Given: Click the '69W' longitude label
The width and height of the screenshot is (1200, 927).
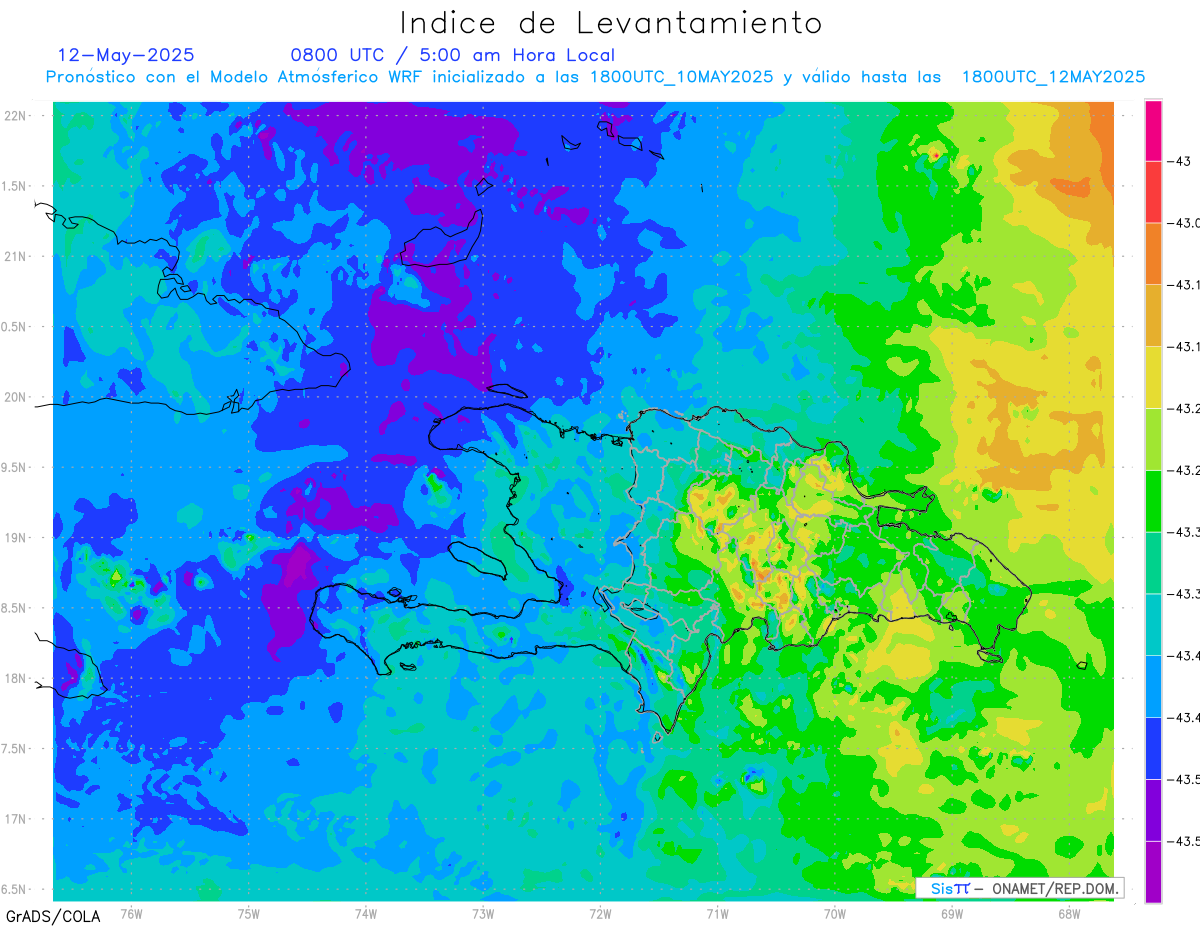Looking at the screenshot, I should (x=952, y=913).
